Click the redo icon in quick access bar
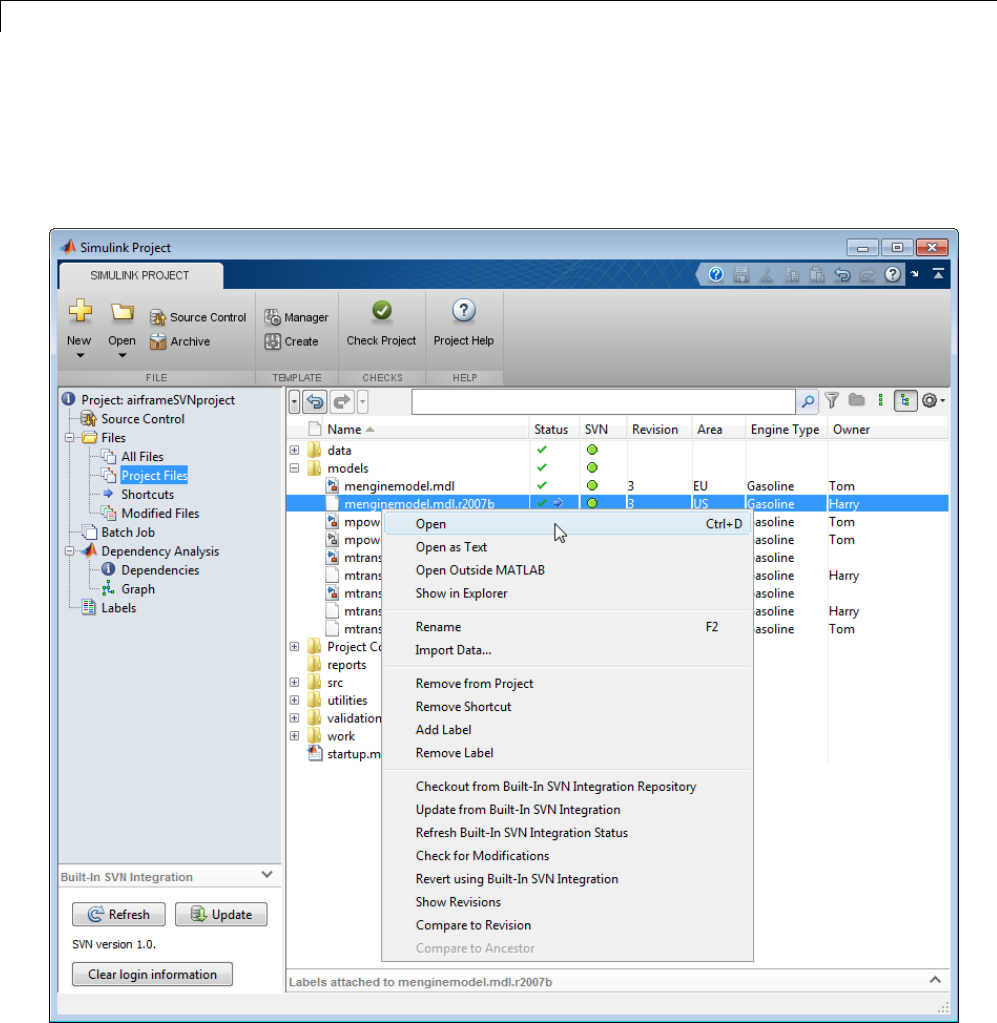The width and height of the screenshot is (997, 1023). click(x=867, y=275)
